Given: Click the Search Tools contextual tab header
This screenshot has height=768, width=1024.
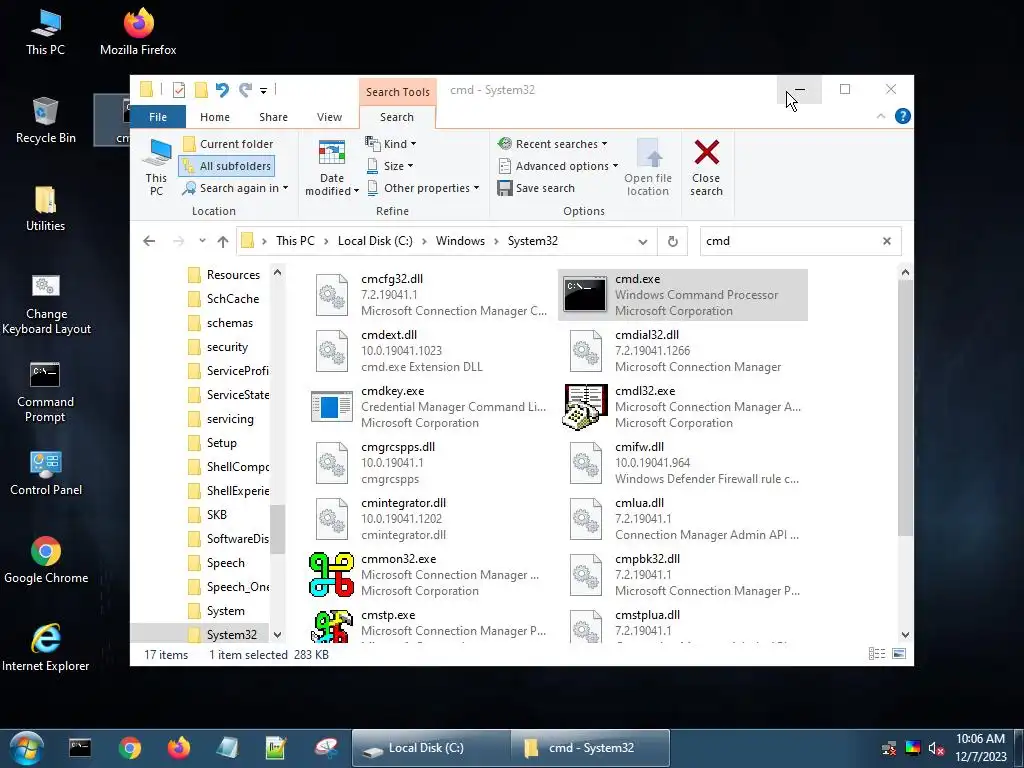Looking at the screenshot, I should (x=398, y=92).
